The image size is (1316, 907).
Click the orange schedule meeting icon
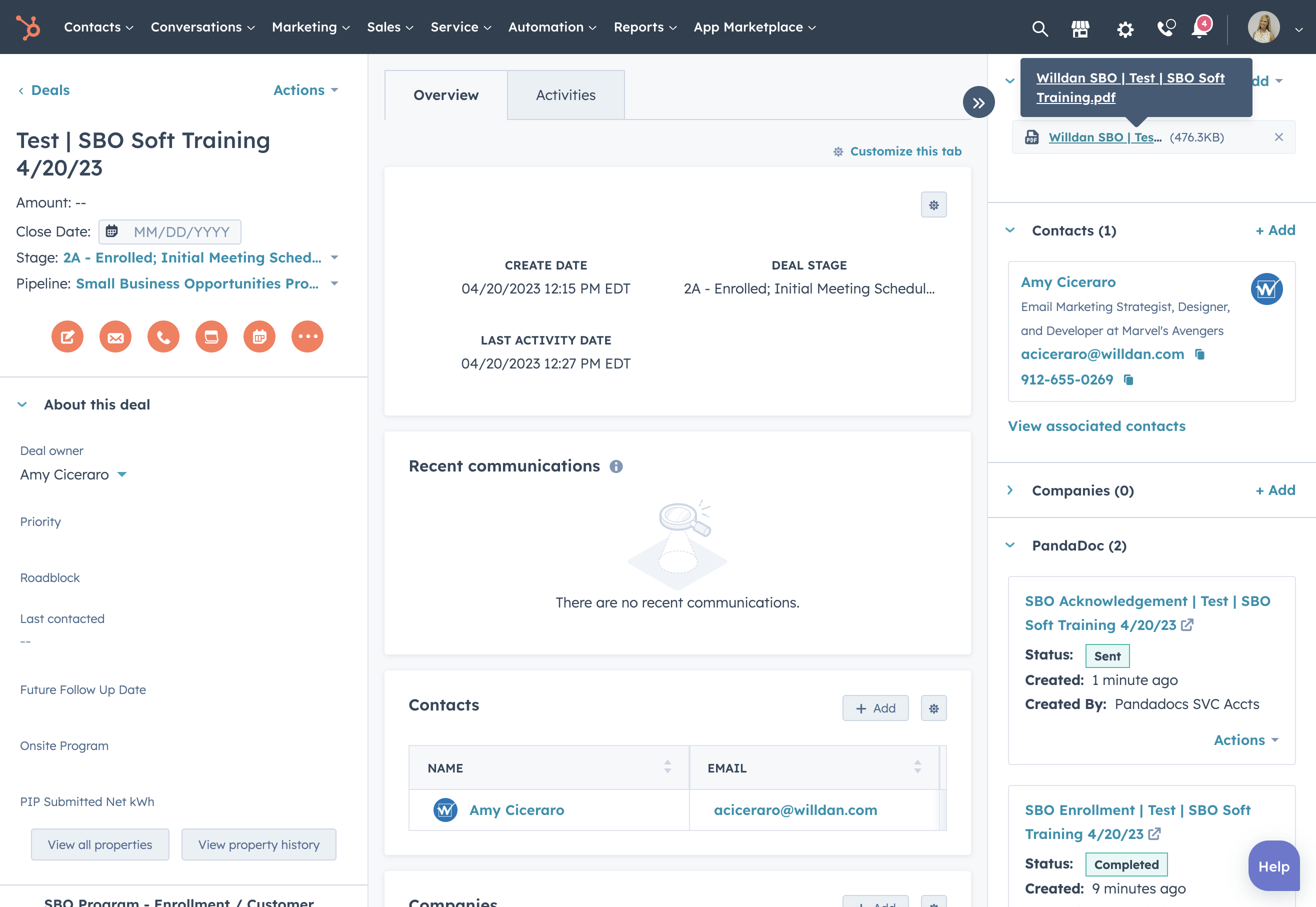point(259,336)
